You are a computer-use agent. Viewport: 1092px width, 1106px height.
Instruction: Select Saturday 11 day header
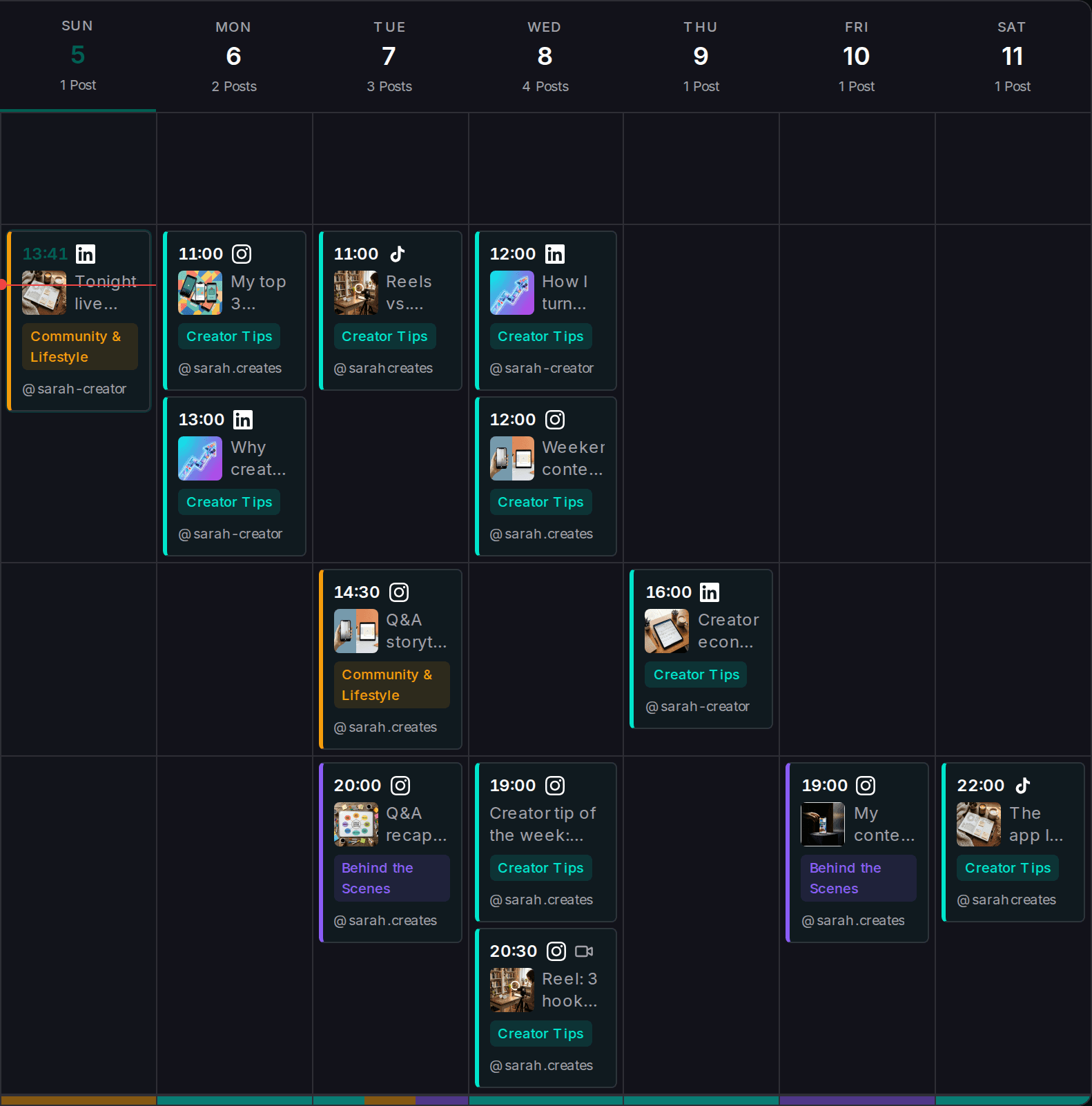click(1013, 56)
